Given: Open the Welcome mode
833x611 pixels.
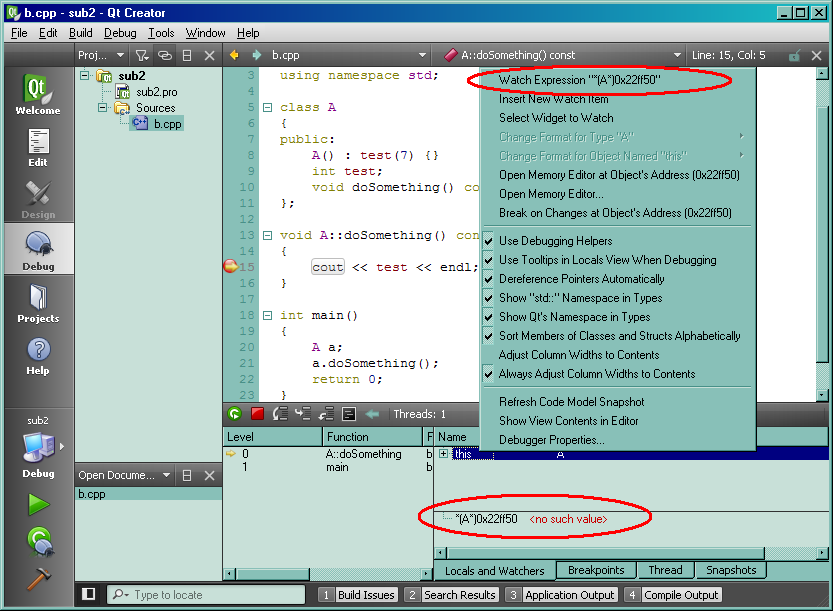Looking at the screenshot, I should pyautogui.click(x=38, y=94).
